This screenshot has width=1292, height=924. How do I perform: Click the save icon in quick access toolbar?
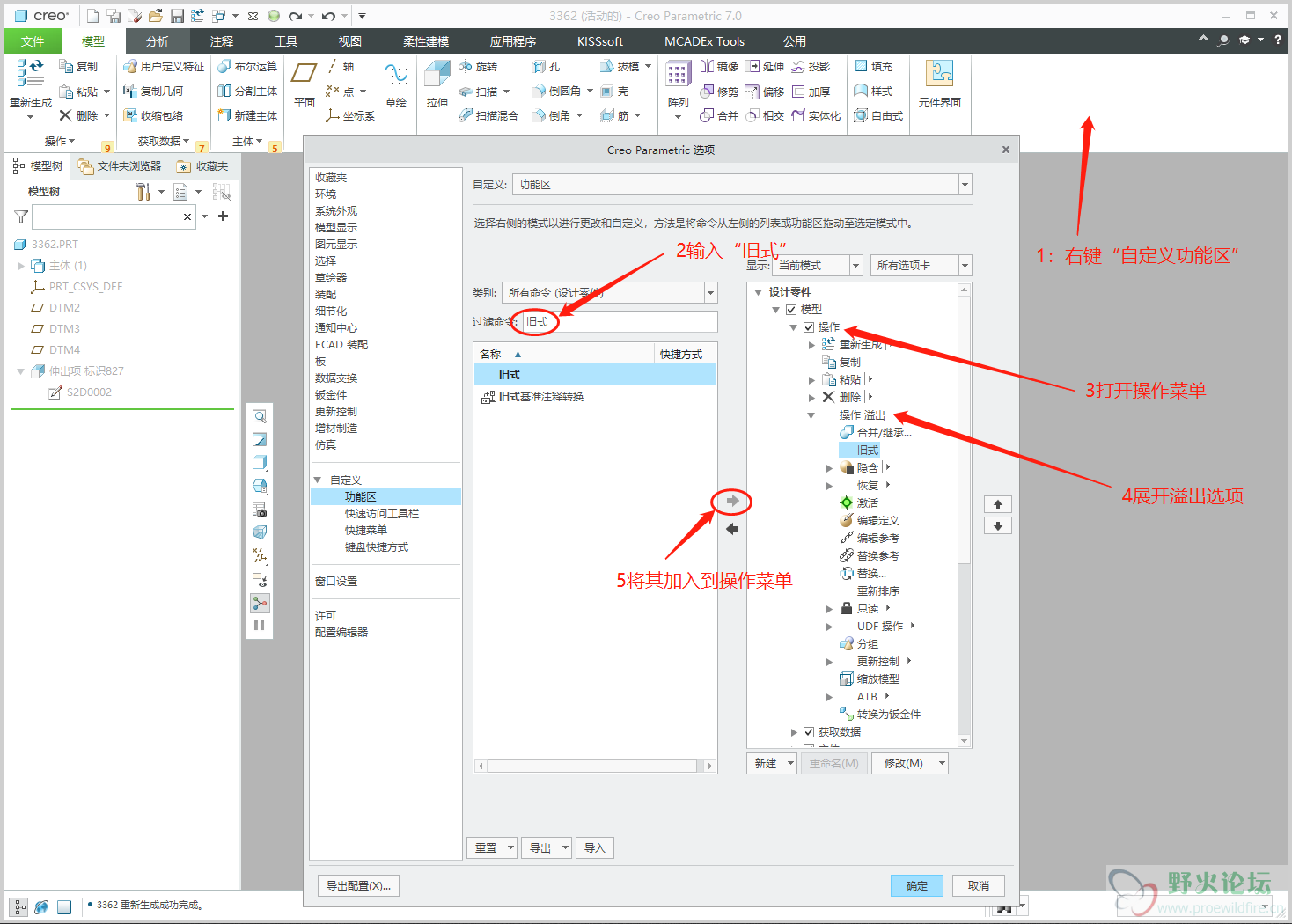(177, 16)
